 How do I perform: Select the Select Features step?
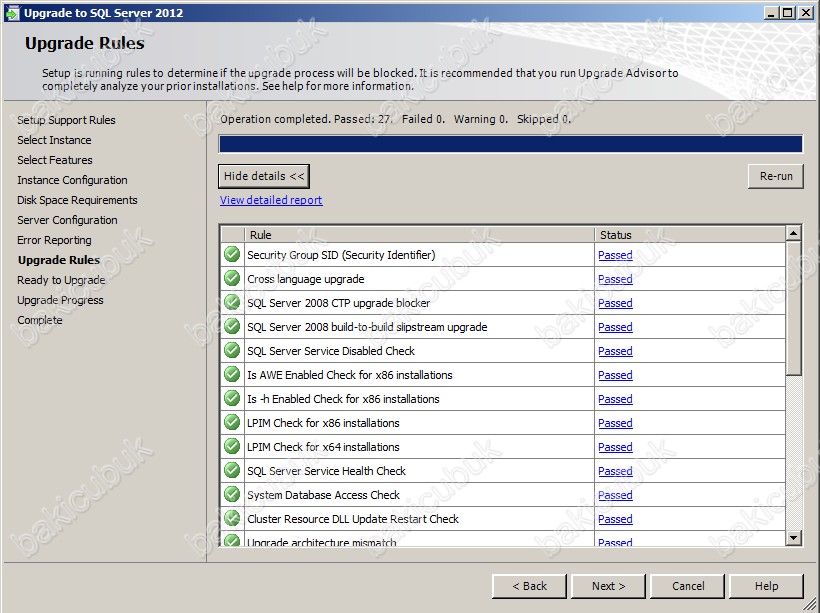point(55,160)
